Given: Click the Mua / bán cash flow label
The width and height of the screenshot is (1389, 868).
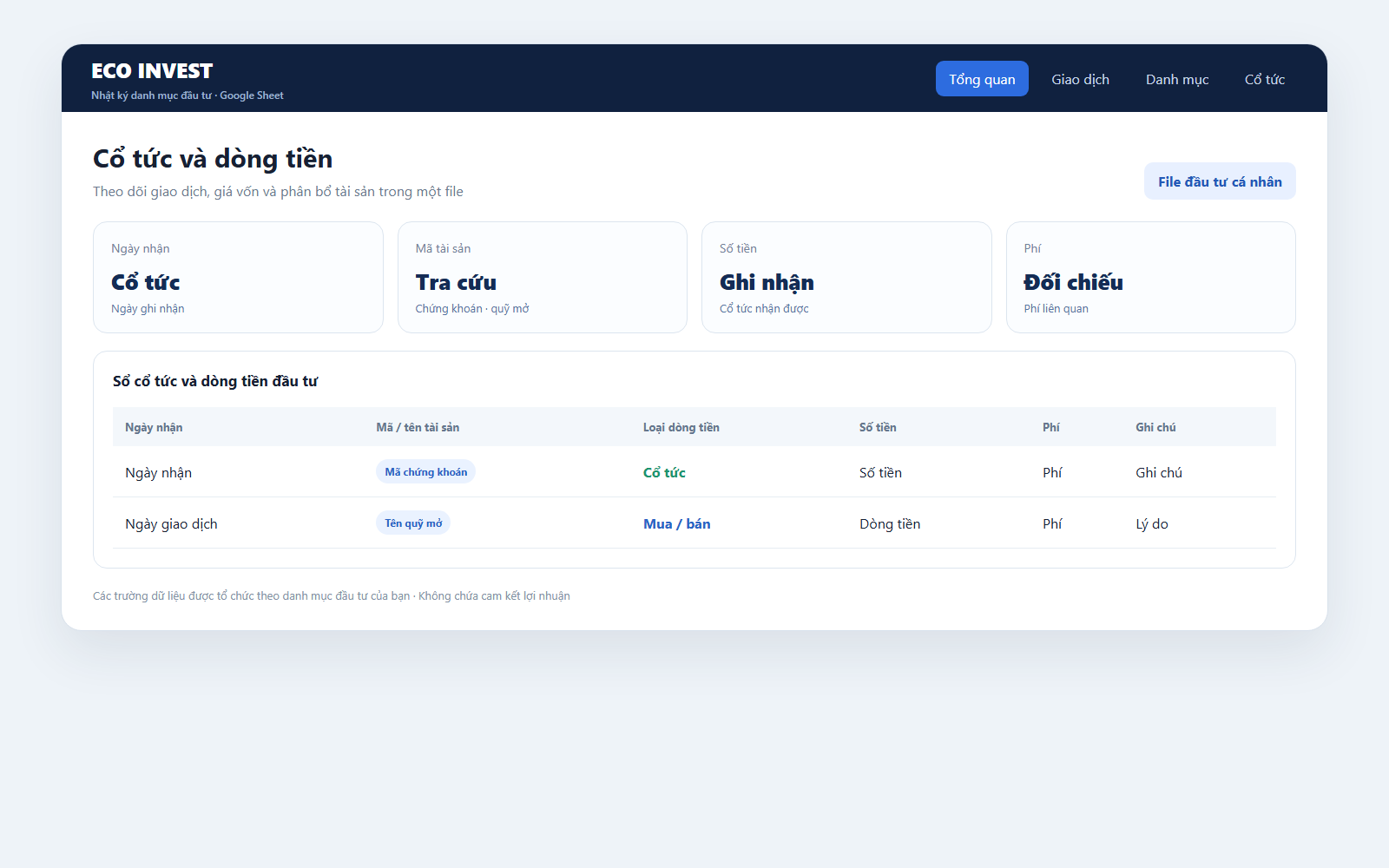Looking at the screenshot, I should [x=677, y=523].
